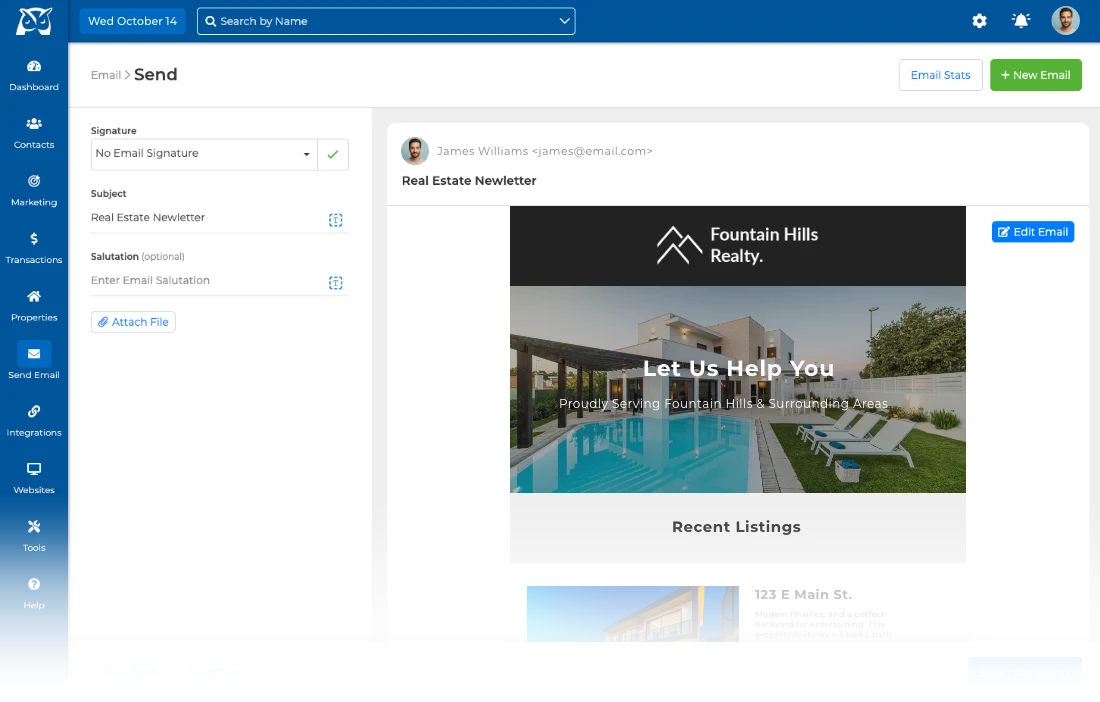Screen dimensions: 1100x702
Task: Open Transactions from the sidebar
Action: pyautogui.click(x=34, y=248)
